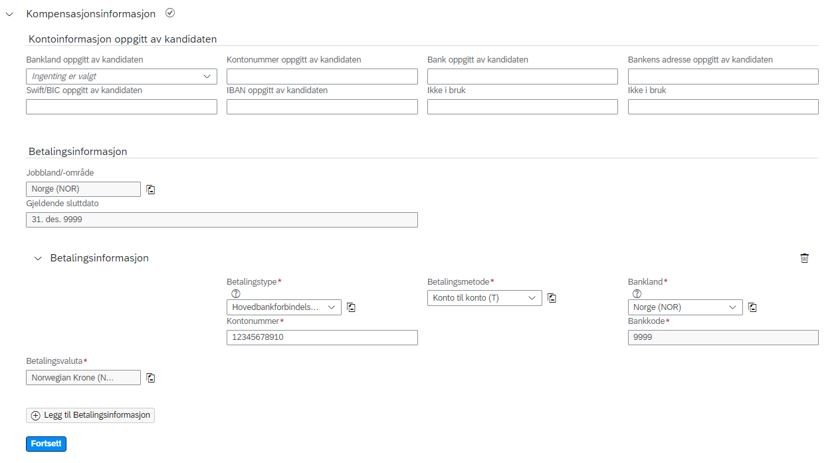Open the Bankland dropdown showing Norge (NOR)
This screenshot has height=463, width=832.
click(685, 307)
